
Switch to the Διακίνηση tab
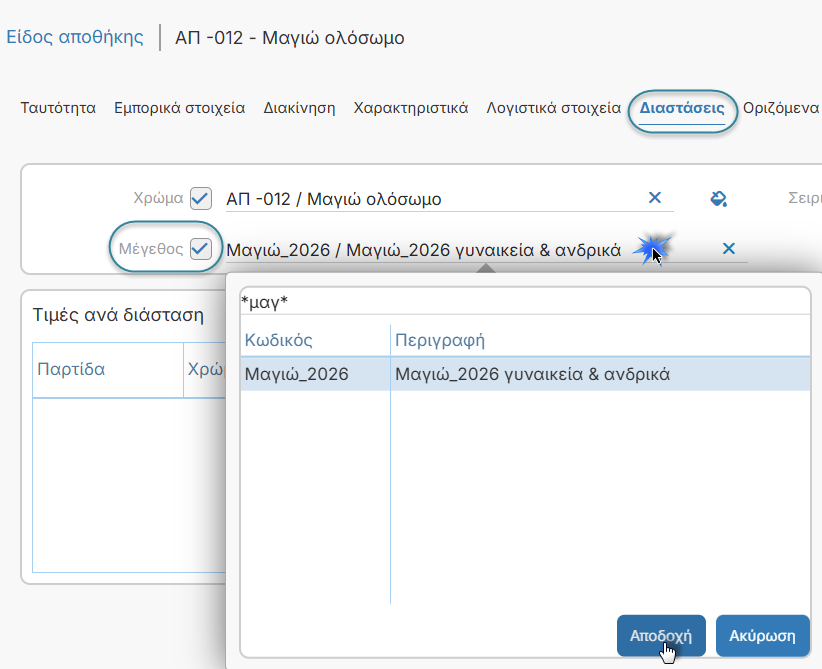[x=299, y=108]
